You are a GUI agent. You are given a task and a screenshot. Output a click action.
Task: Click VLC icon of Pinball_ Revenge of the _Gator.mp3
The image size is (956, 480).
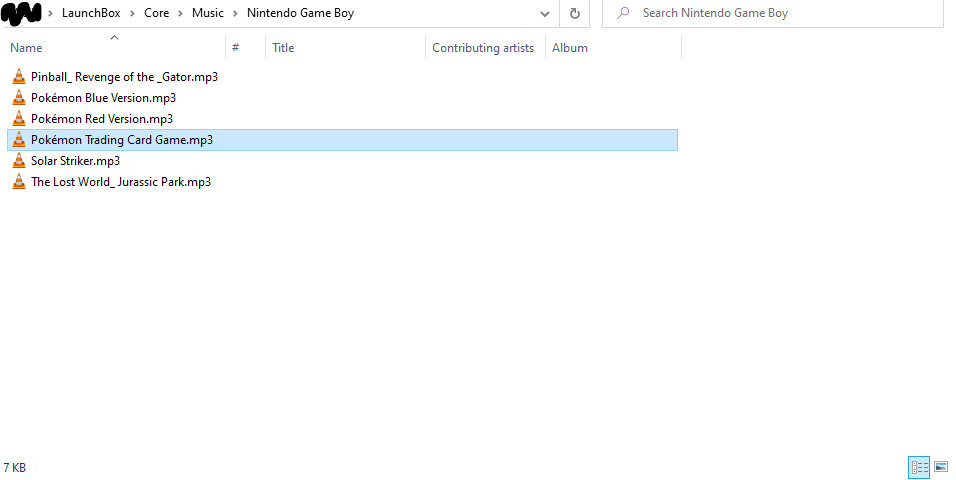point(19,77)
